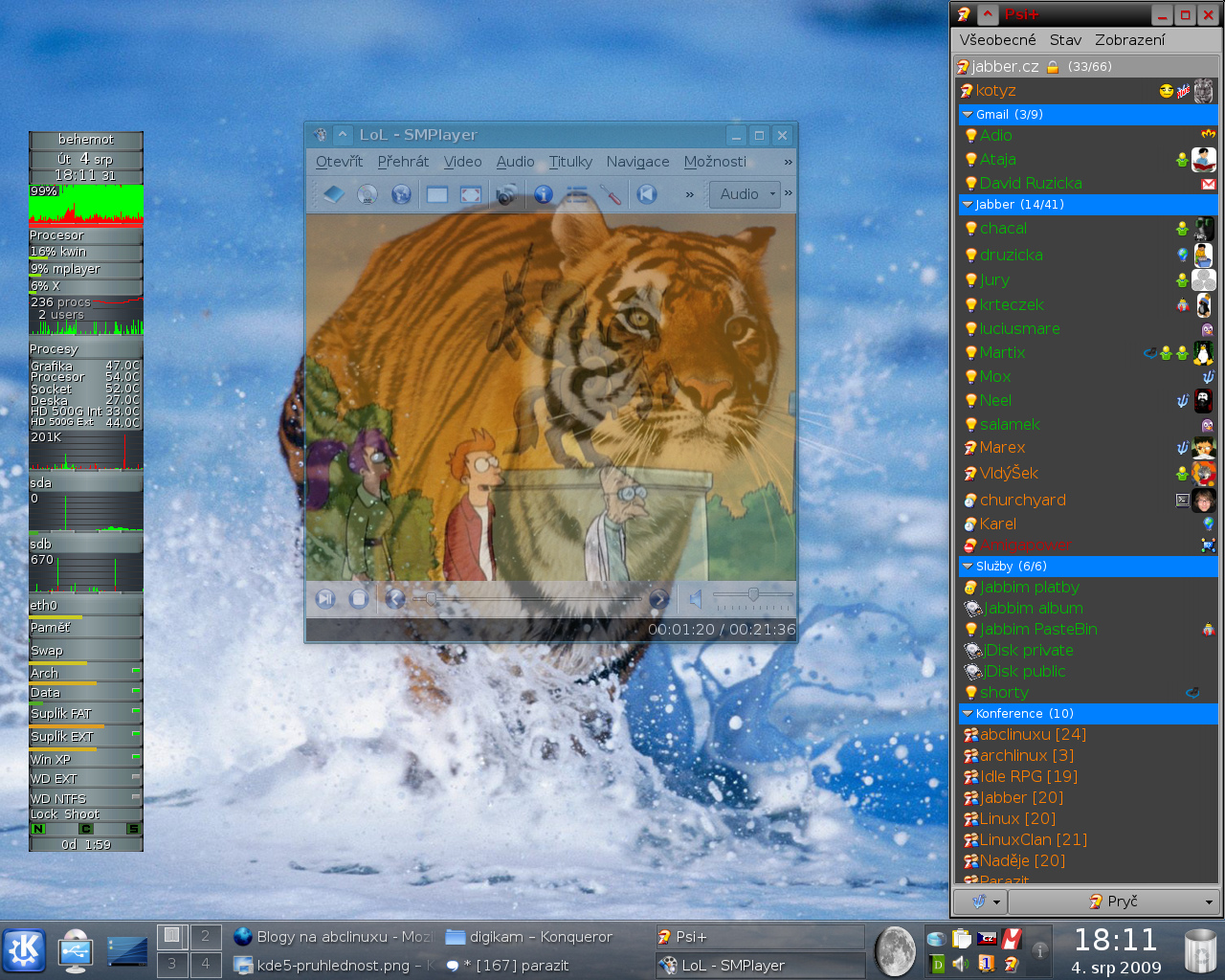
Task: Switch to virtual desktop 3
Action: [x=172, y=965]
